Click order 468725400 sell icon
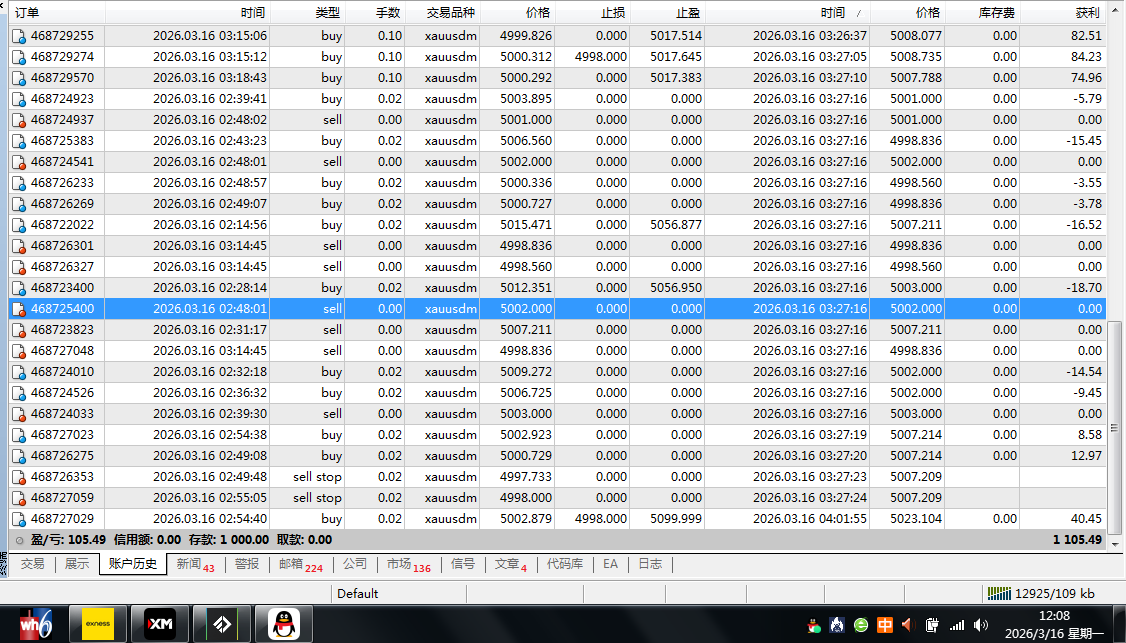This screenshot has width=1126, height=643. tap(19, 309)
